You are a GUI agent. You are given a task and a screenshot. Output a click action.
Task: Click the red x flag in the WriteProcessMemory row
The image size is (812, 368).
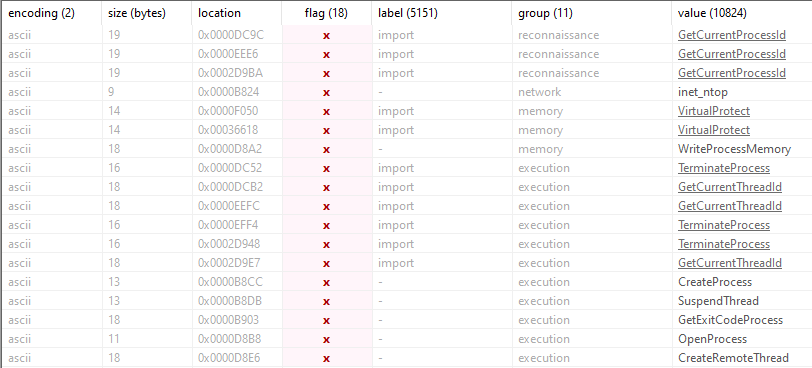326,150
